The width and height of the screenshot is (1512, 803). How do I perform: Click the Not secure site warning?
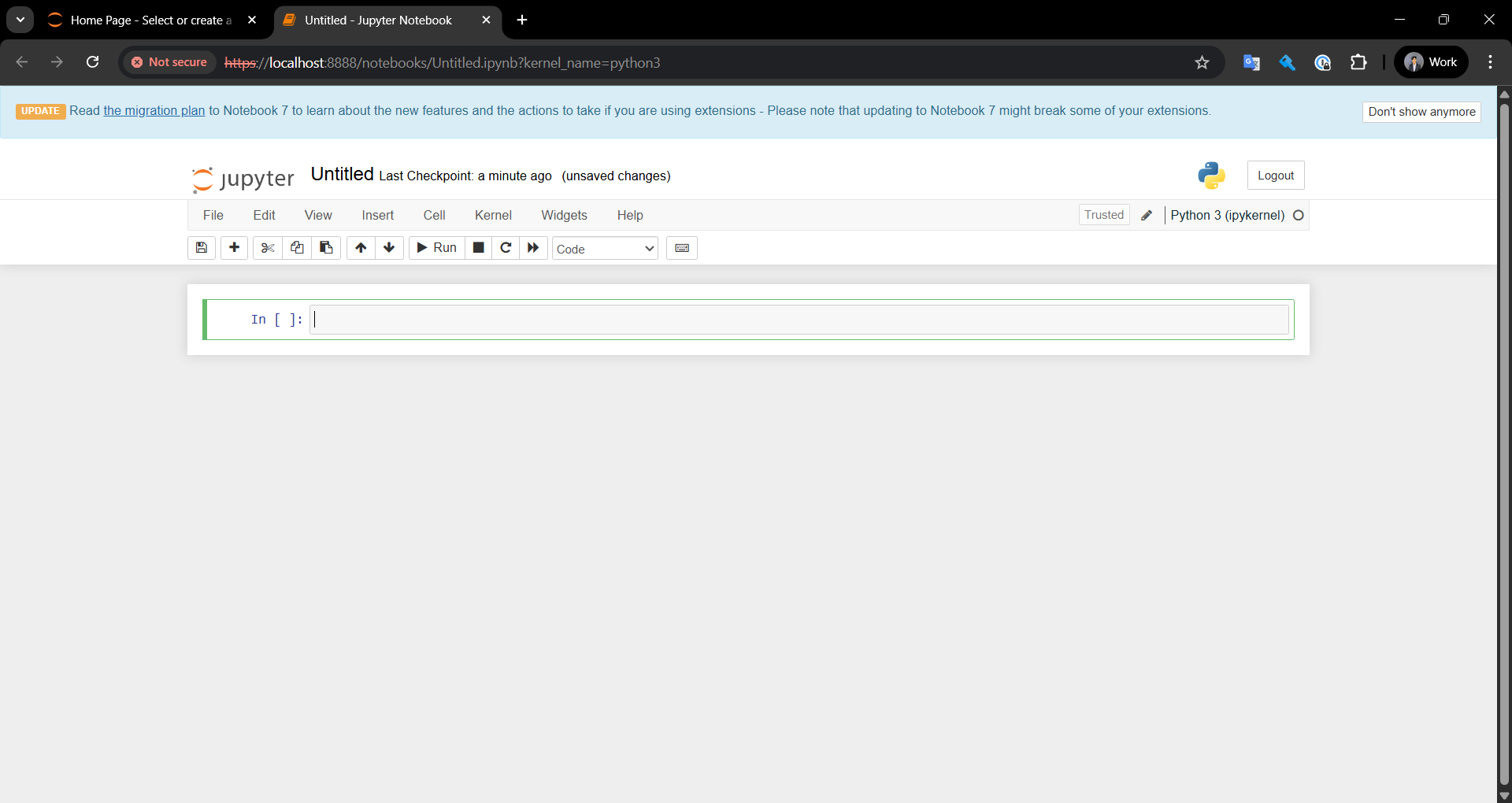click(x=169, y=62)
